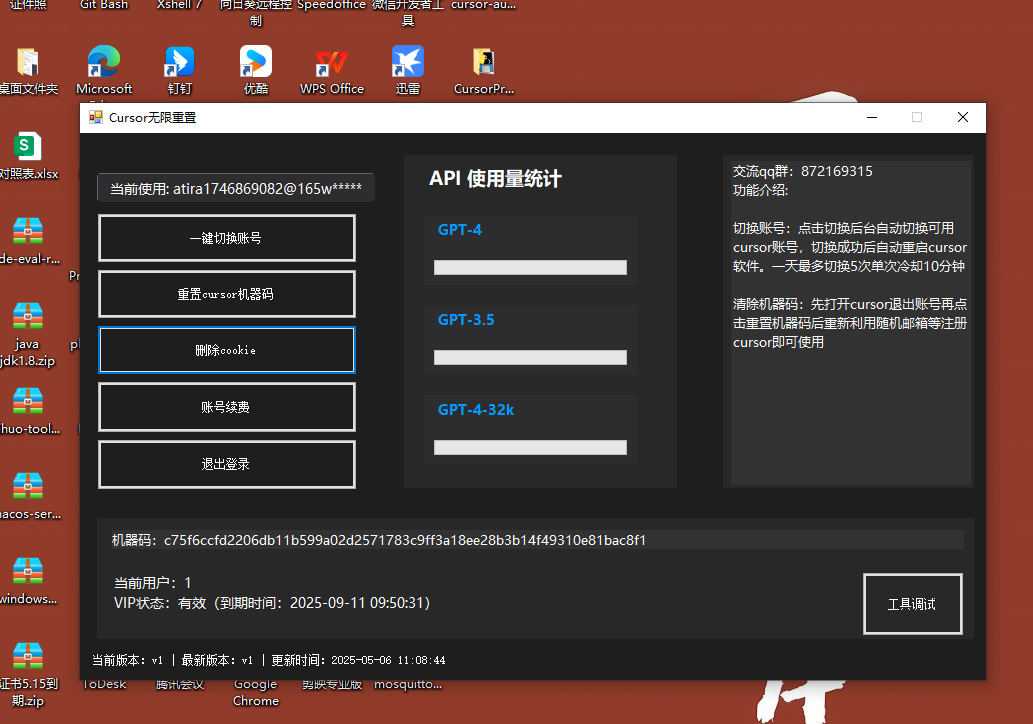Open the CursorPr... desktop icon
This screenshot has height=724, width=1033.
[x=484, y=70]
